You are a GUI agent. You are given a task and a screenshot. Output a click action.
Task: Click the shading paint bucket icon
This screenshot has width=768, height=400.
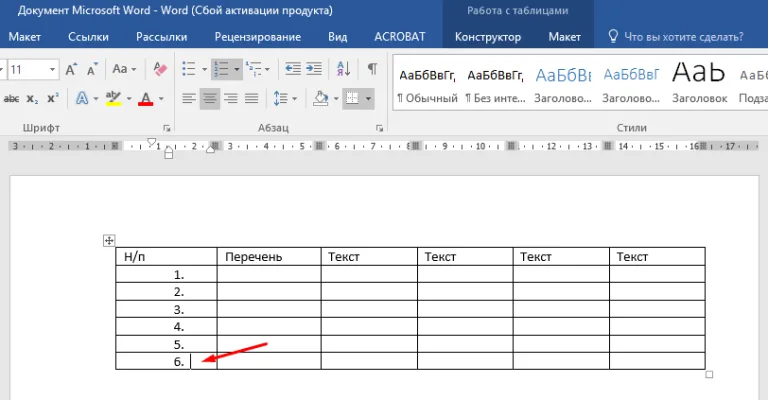[321, 99]
